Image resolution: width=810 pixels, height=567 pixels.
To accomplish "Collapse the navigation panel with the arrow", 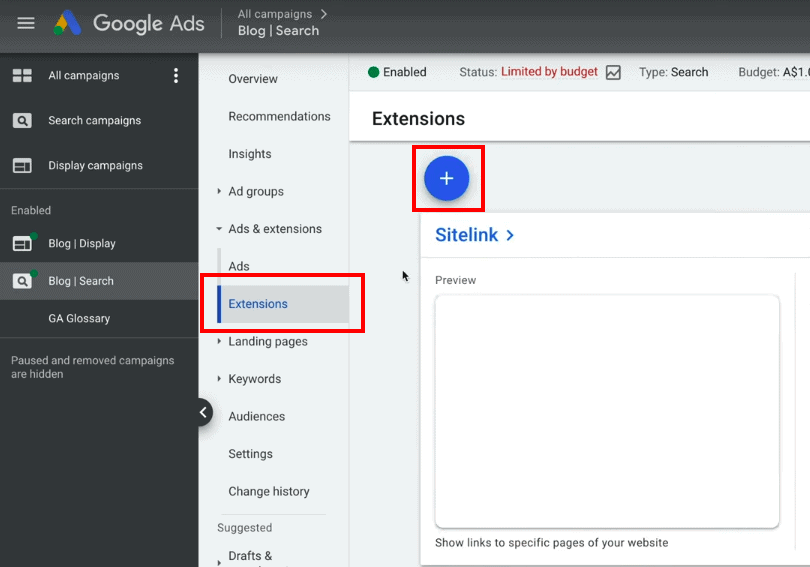I will click(204, 412).
